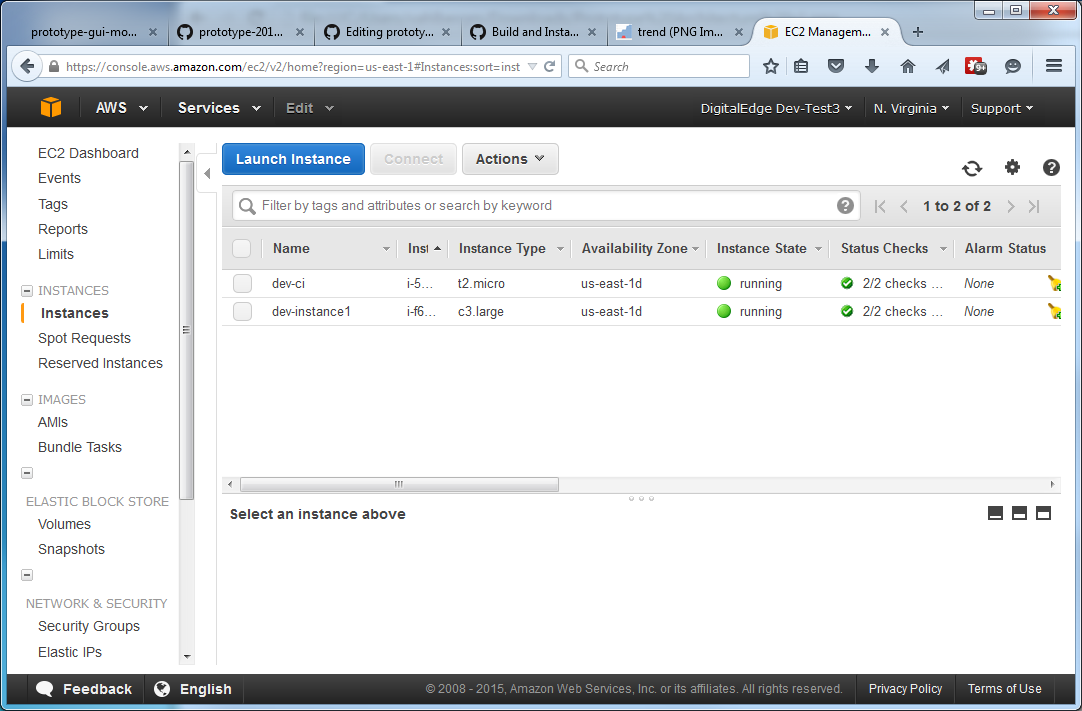Collapse the left navigation pane arrow
Image resolution: width=1082 pixels, height=711 pixels.
click(x=207, y=174)
